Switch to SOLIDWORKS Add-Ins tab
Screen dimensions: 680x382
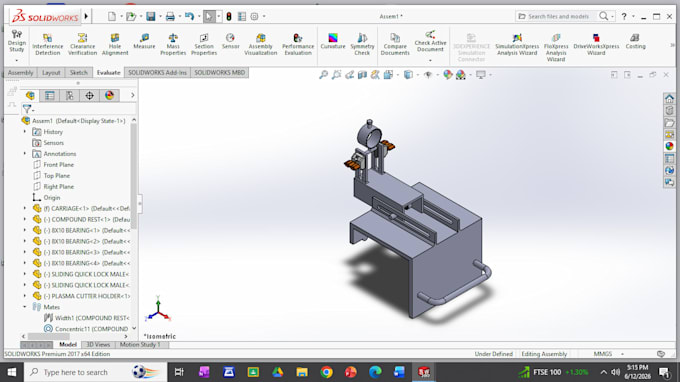(157, 72)
